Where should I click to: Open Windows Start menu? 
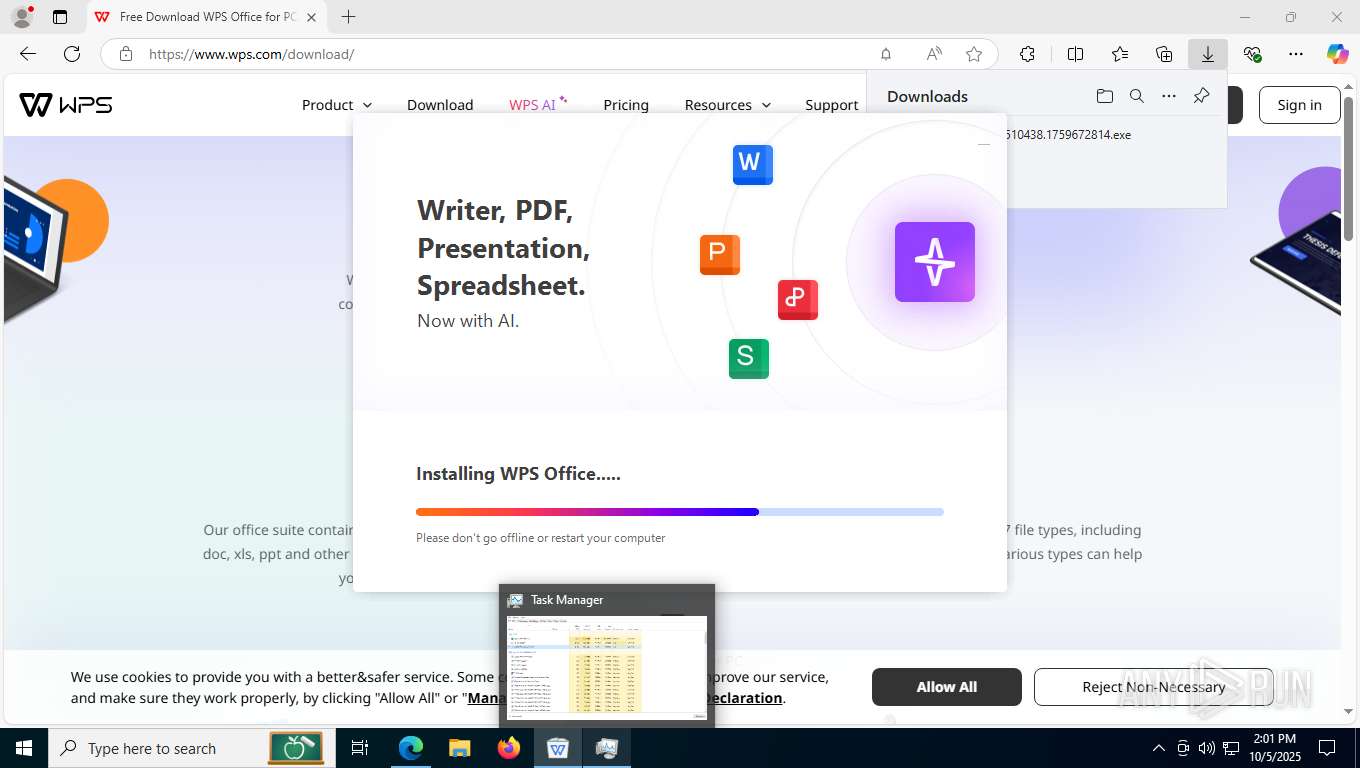tap(23, 748)
